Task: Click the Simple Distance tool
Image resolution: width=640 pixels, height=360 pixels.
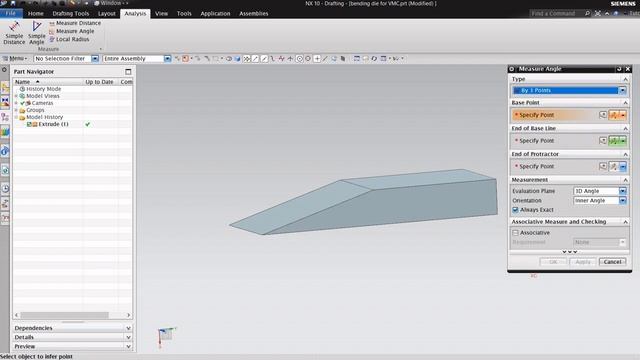Action: tap(14, 33)
